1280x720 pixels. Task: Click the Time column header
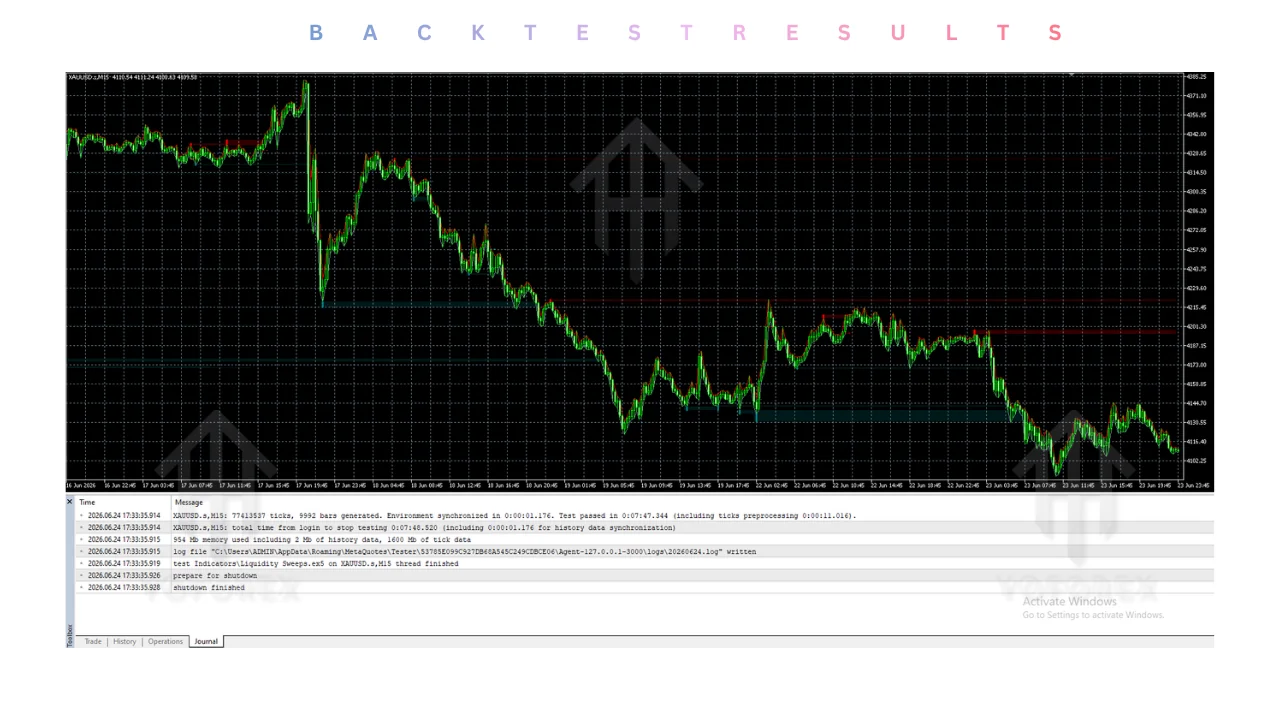(x=124, y=502)
